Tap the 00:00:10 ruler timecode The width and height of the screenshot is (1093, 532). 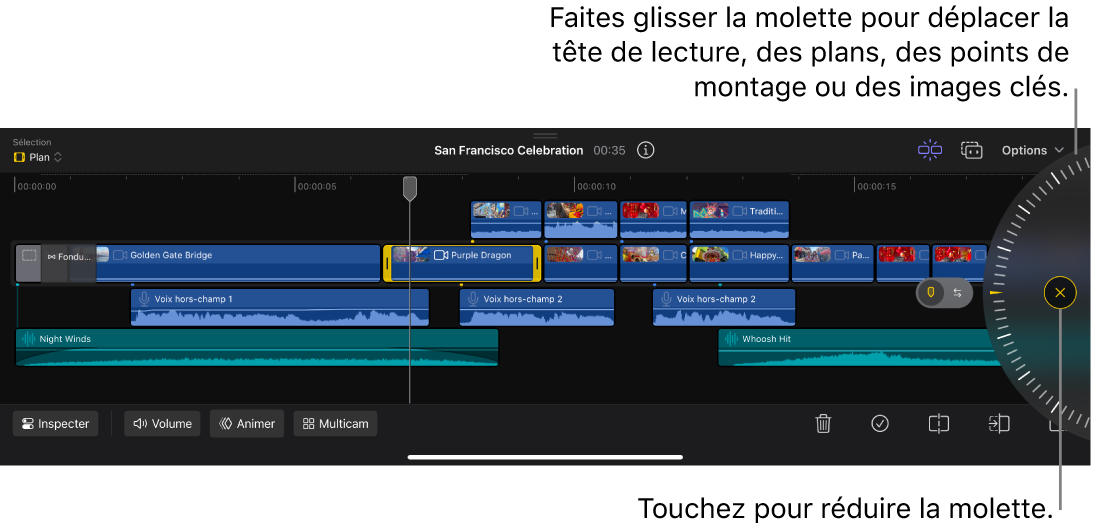pyautogui.click(x=596, y=186)
